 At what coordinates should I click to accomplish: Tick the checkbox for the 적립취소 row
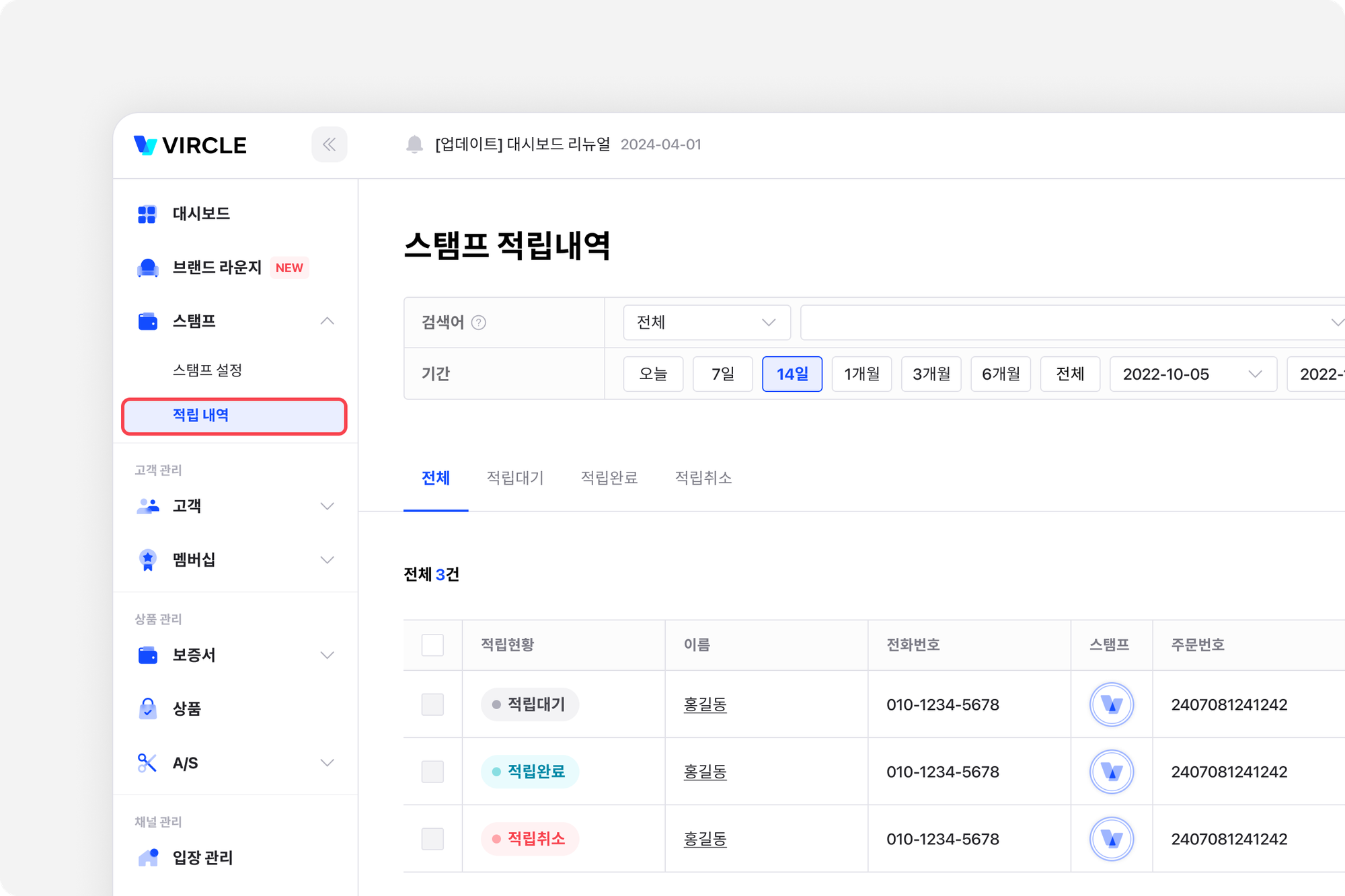pos(432,839)
